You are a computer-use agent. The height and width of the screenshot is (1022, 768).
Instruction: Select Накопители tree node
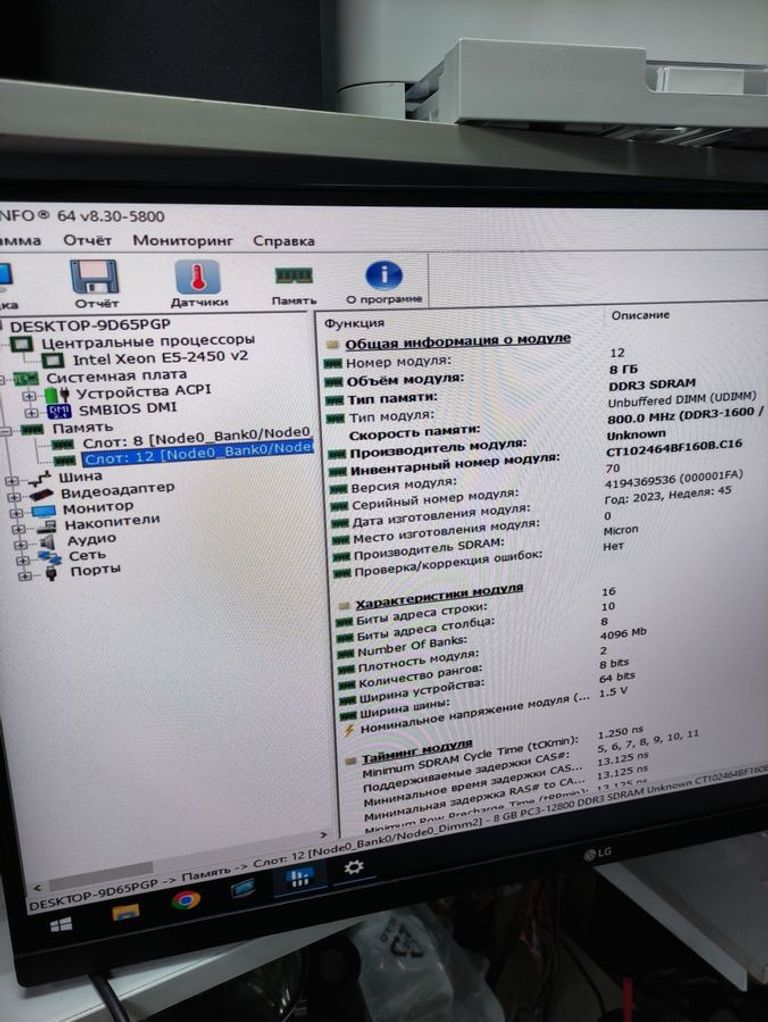click(x=112, y=522)
